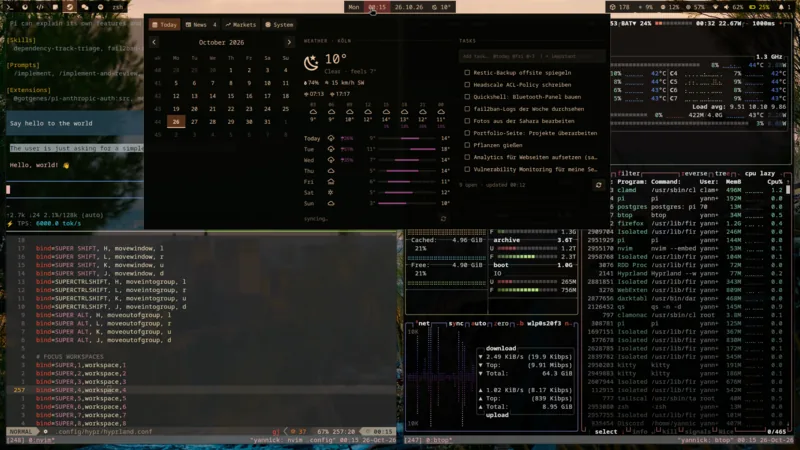Check the Pflanzen gießen task

pyautogui.click(x=467, y=145)
